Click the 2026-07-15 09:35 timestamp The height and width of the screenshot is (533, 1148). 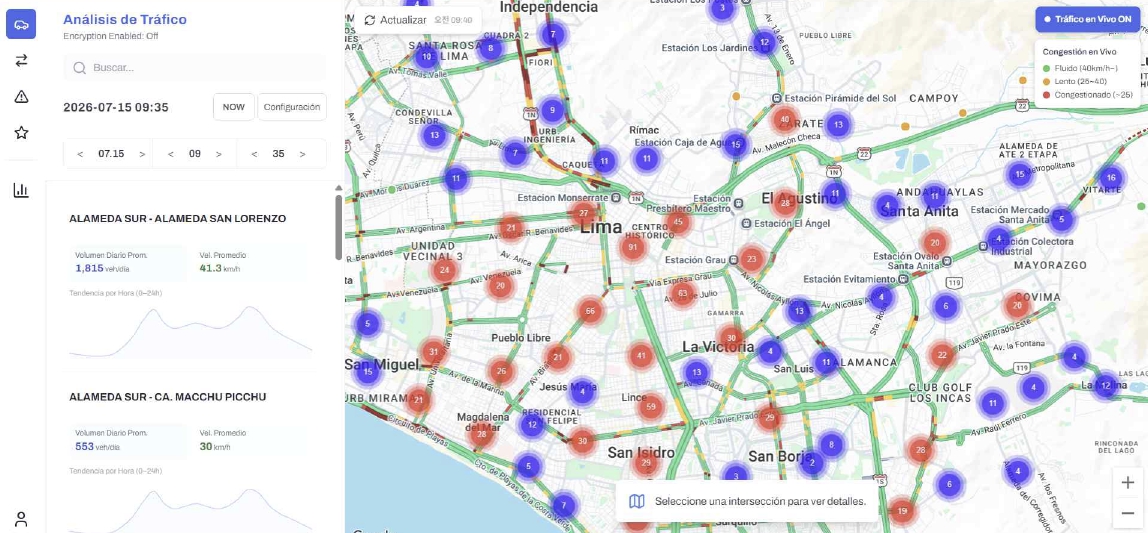116,108
